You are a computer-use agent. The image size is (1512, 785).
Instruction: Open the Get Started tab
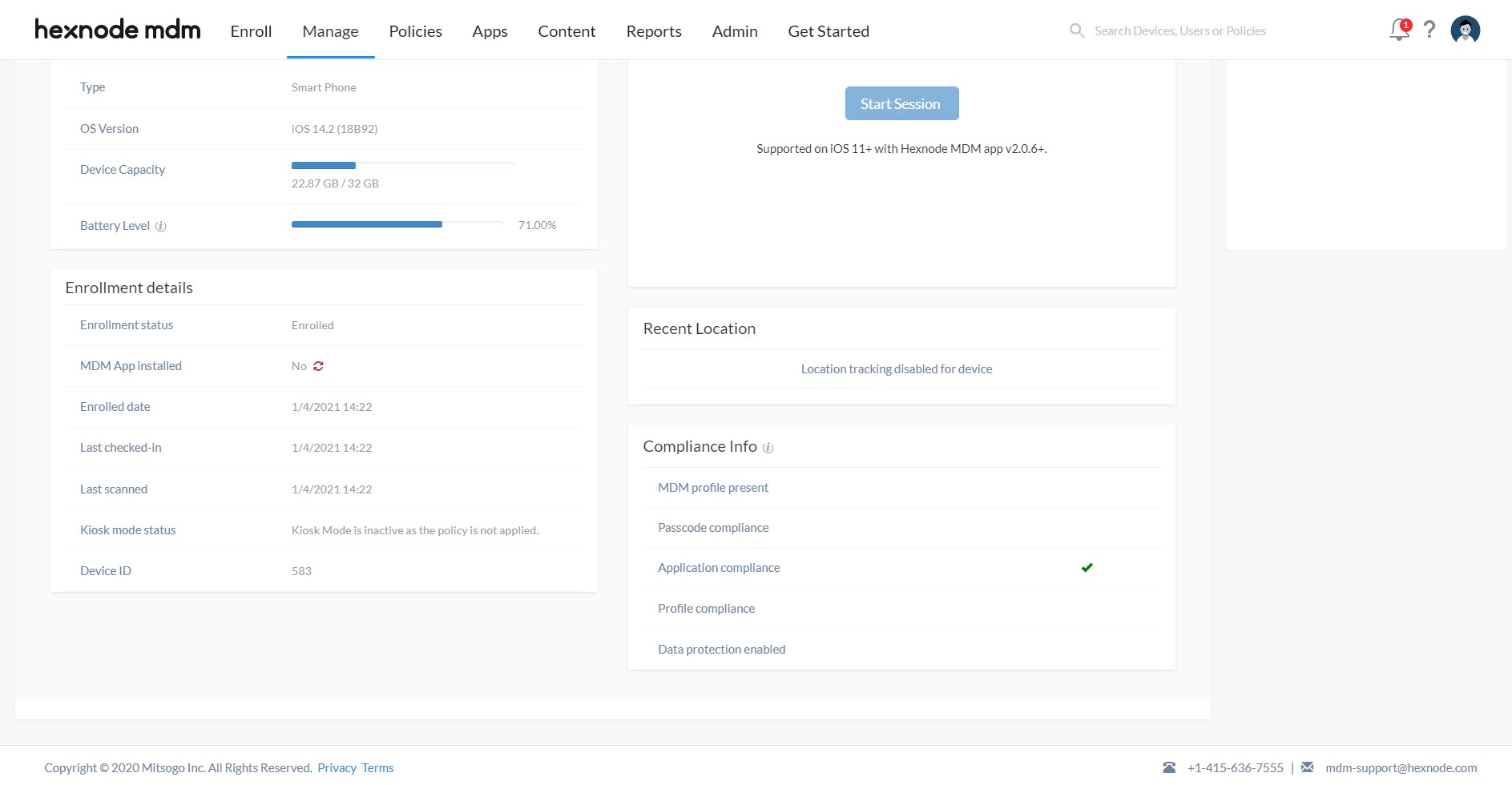[x=829, y=31]
